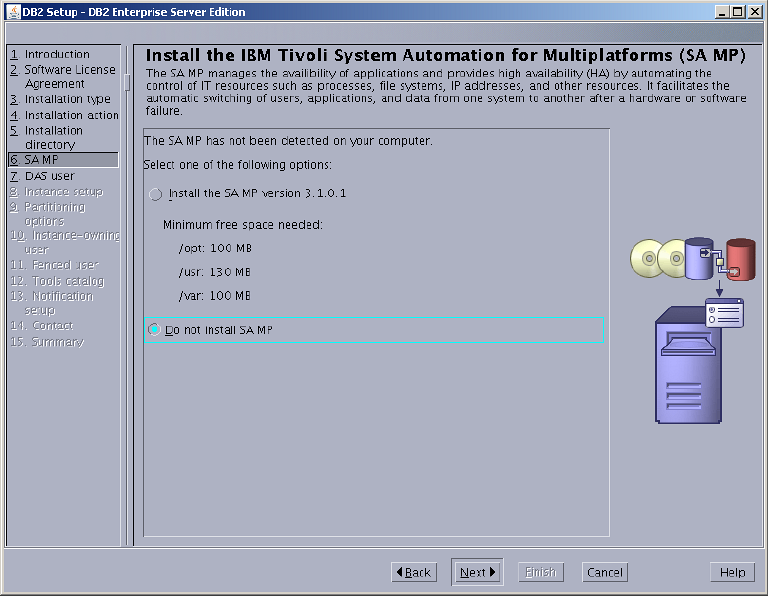Click disabled Tools catalog step

57,281
